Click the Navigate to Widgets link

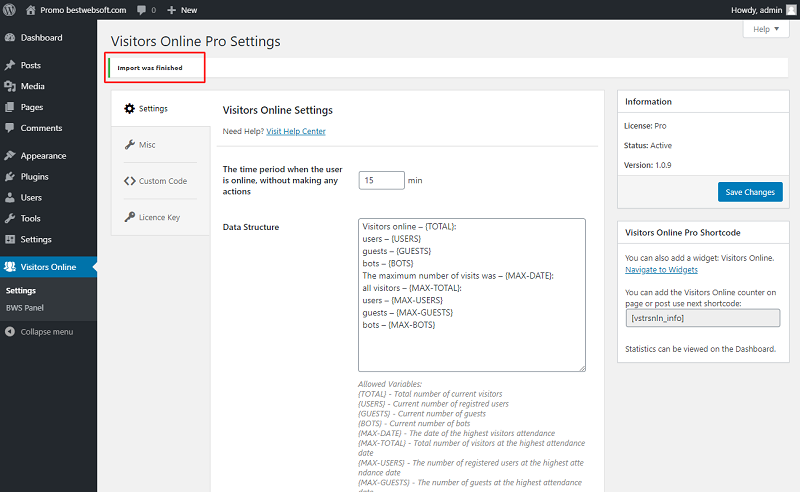[661, 269]
